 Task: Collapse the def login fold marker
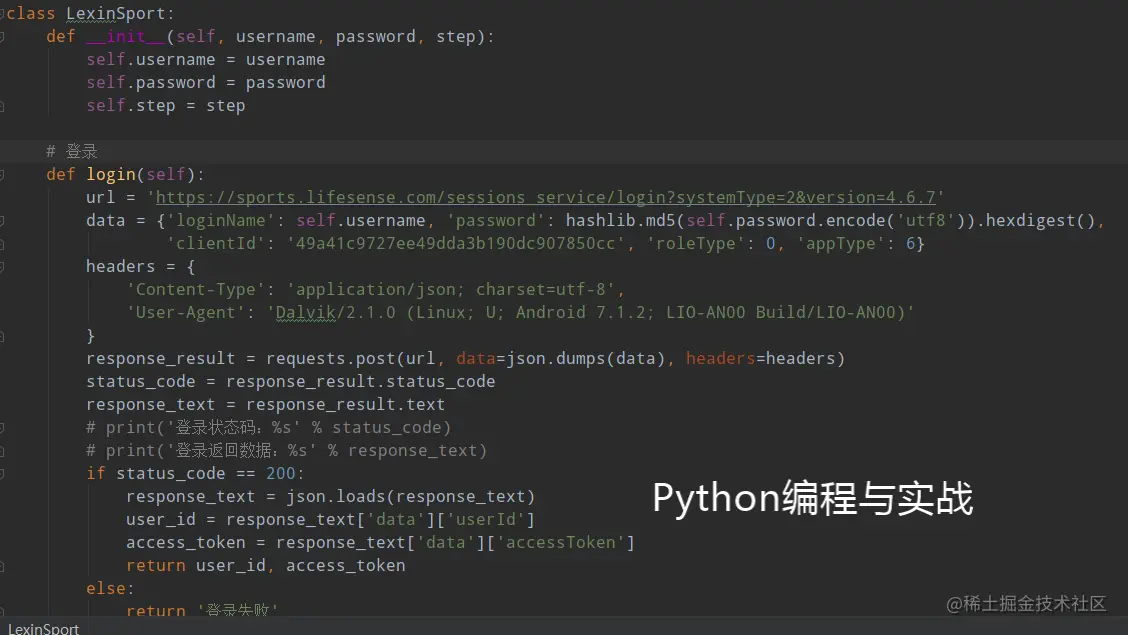(2, 175)
